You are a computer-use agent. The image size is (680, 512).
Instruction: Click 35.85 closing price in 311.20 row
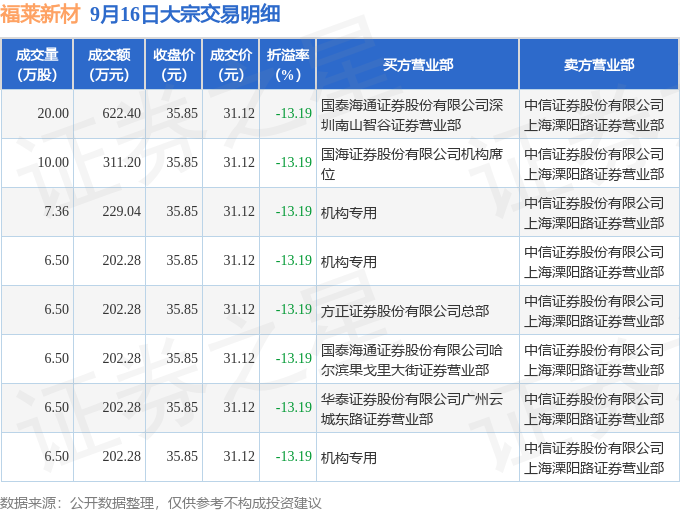point(182,163)
